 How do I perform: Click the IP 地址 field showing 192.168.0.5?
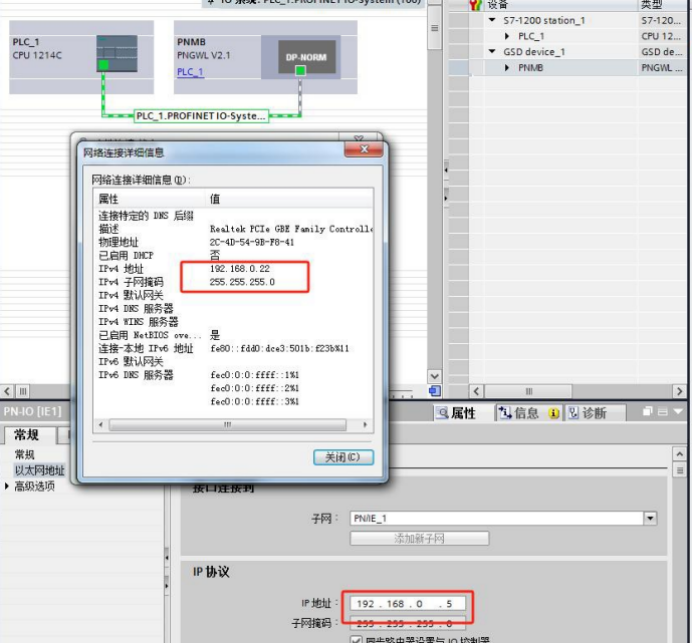coord(408,604)
